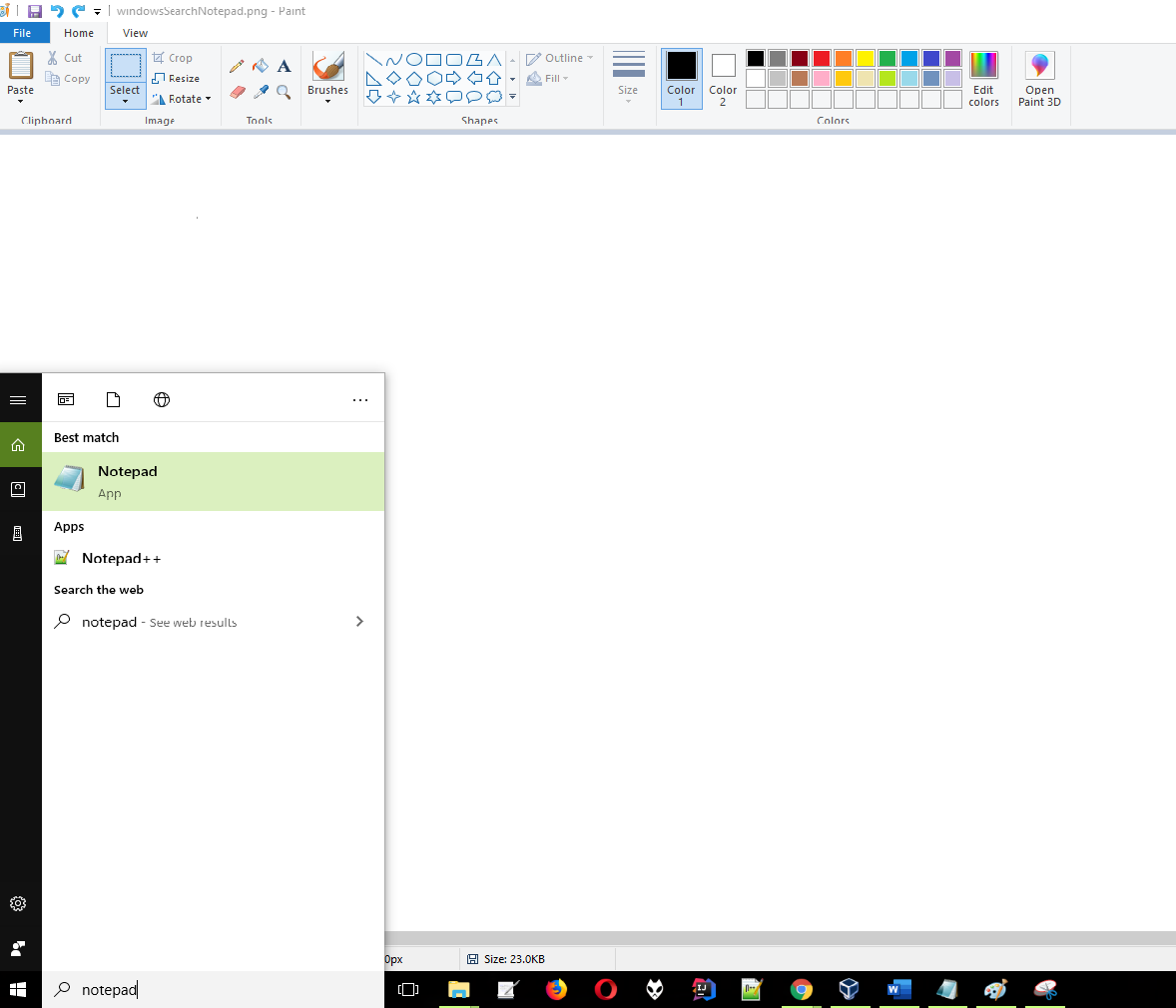This screenshot has width=1176, height=1008.
Task: Select the Color 1 swatch
Action: click(681, 79)
